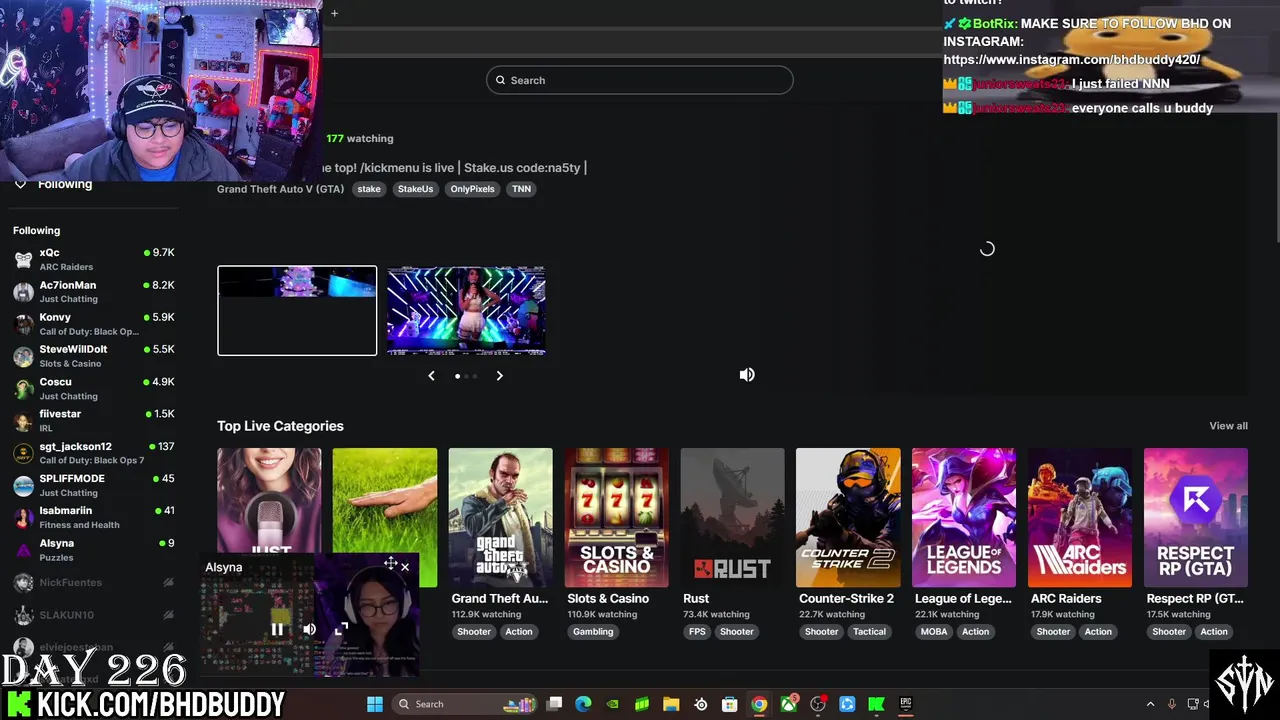Open the Counter-Strike 2 category card
The height and width of the screenshot is (720, 1280).
pyautogui.click(x=848, y=517)
